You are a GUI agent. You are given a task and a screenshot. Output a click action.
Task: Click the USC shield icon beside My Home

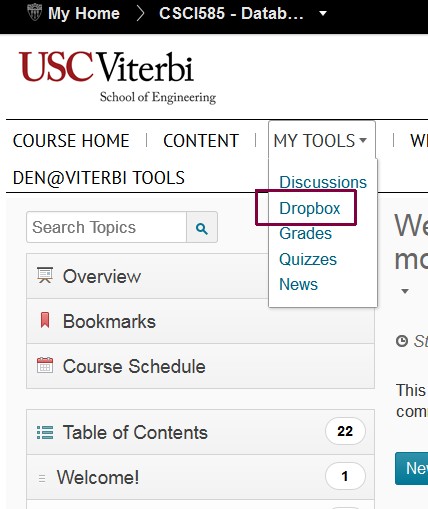coord(34,13)
